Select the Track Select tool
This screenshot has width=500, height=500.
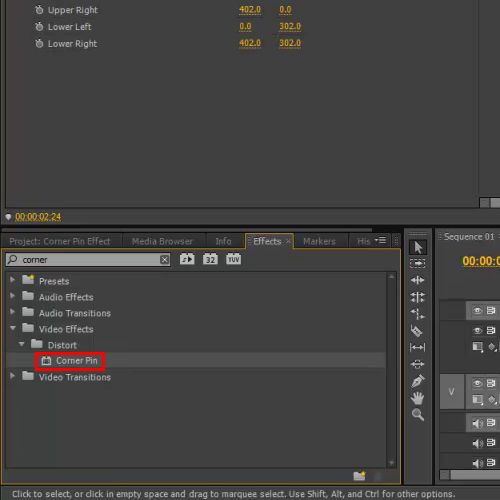pos(418,264)
